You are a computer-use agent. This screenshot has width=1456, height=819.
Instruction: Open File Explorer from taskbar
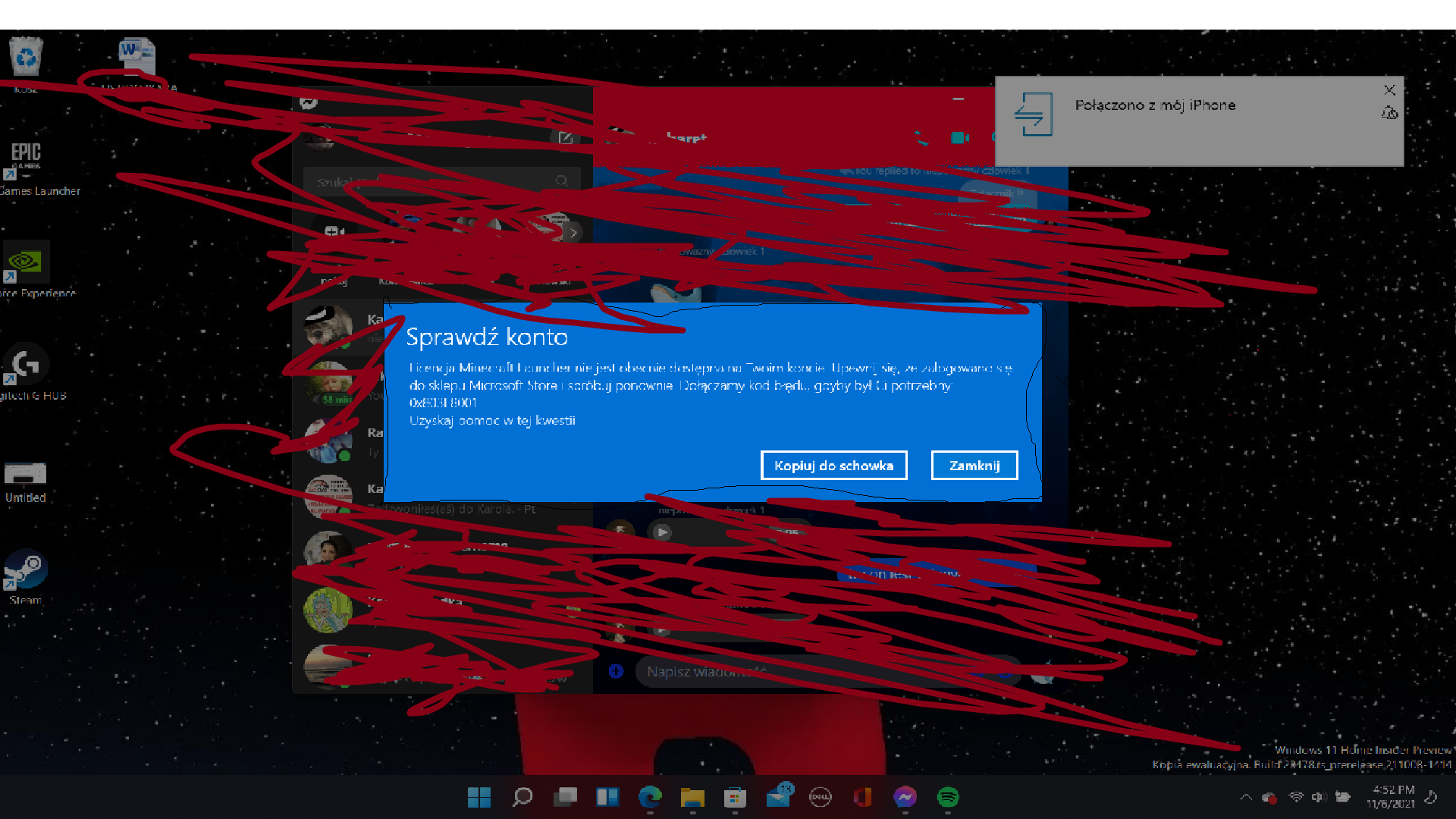[692, 797]
